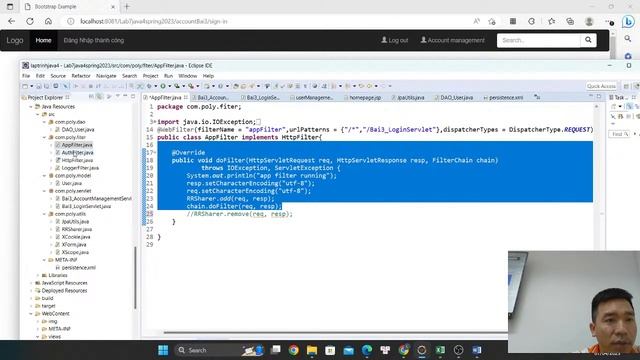Screen dimensions: 640x360
Task: Collapse all in Project Explorer
Action: click(91, 97)
